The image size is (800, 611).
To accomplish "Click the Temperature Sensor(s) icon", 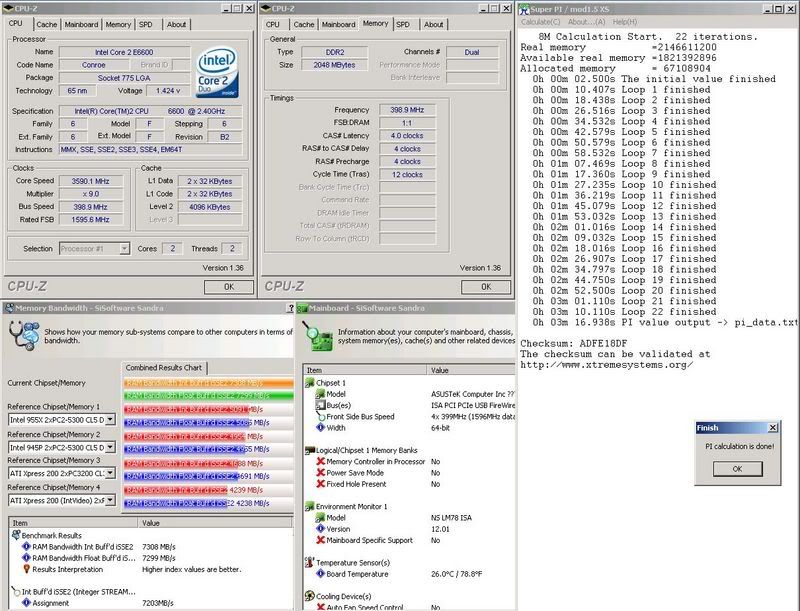I will click(x=309, y=563).
